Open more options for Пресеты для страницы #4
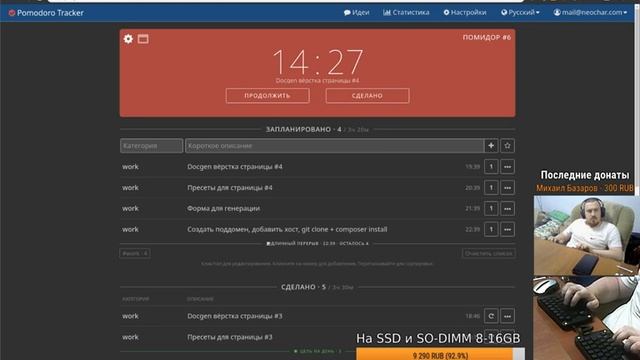The height and width of the screenshot is (360, 640). 507,188
